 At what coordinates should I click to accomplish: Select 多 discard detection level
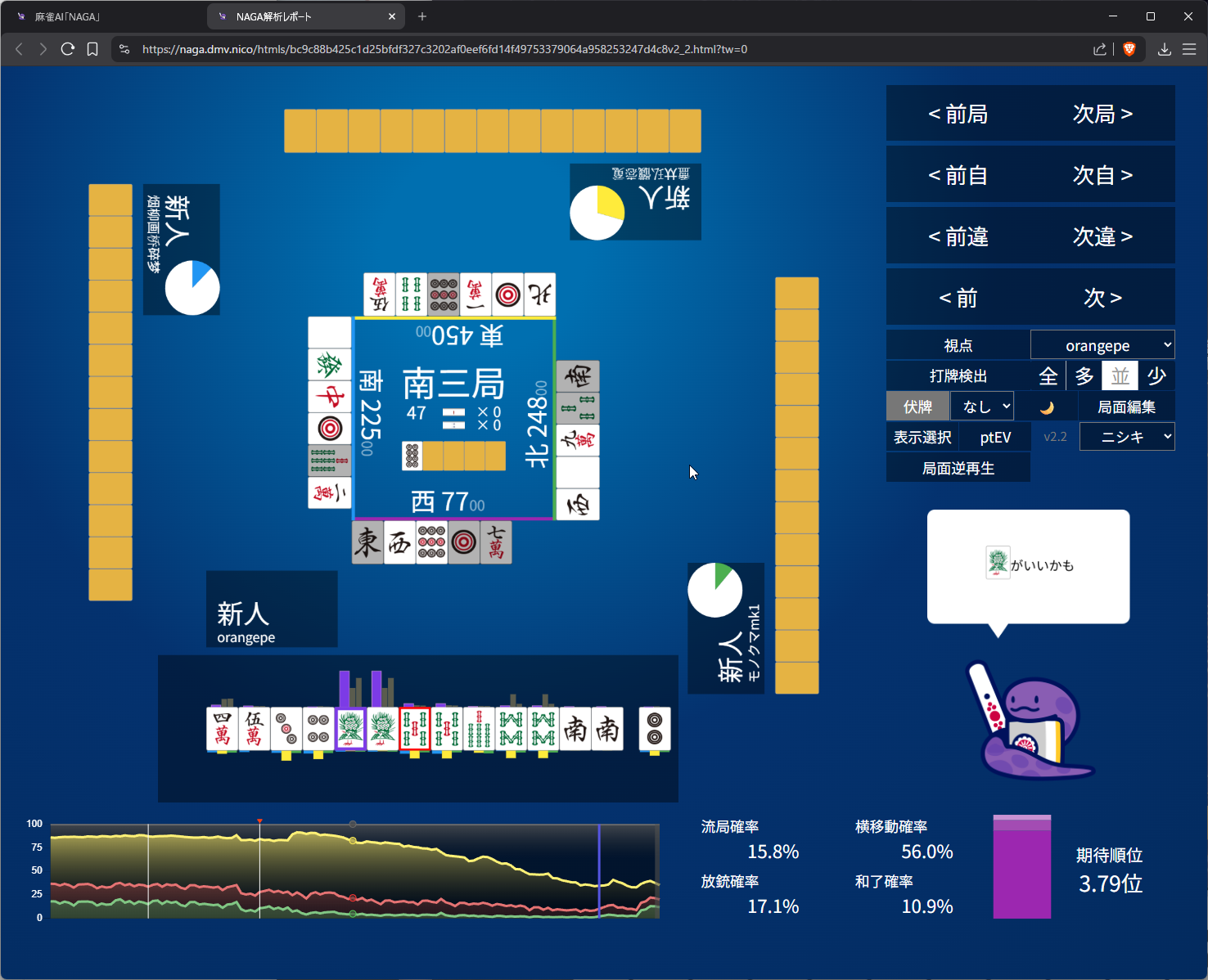[x=1084, y=376]
